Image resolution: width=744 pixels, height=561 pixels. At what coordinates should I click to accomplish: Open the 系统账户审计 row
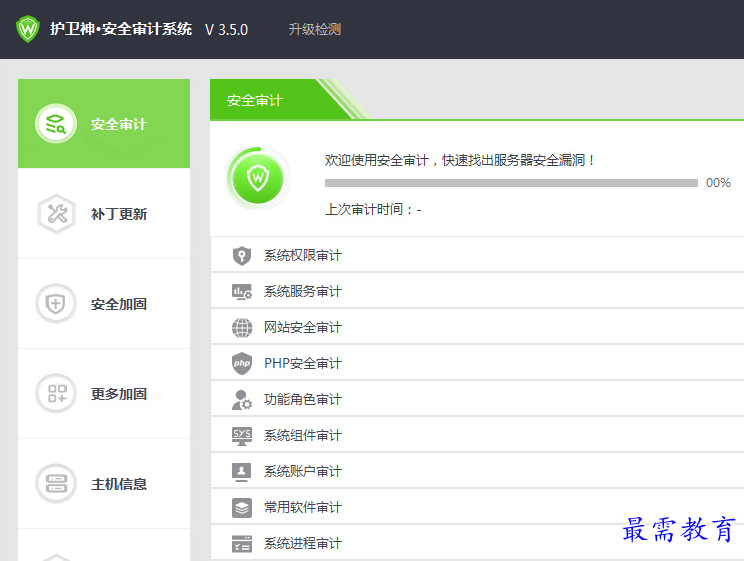pos(477,471)
